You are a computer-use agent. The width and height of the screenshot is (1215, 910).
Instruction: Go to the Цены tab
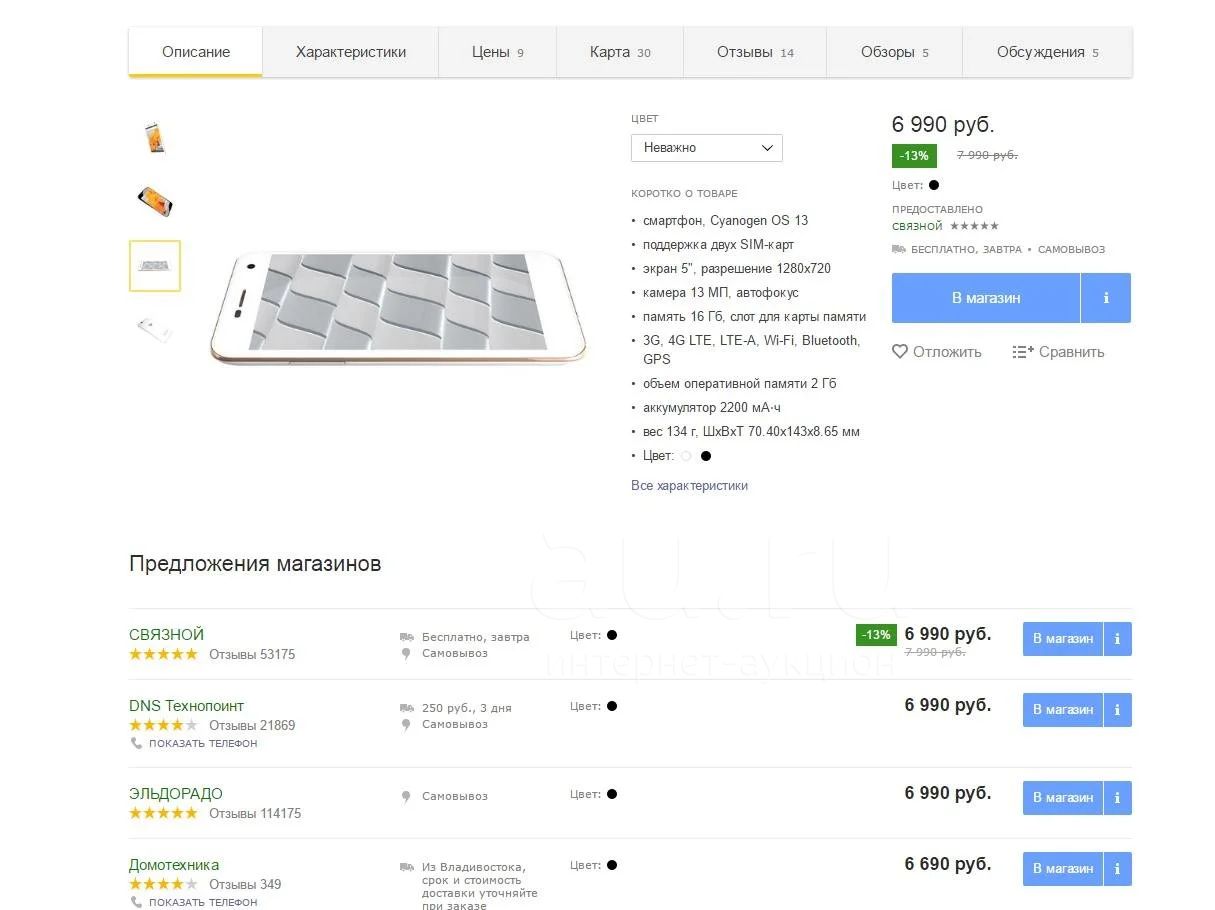497,52
